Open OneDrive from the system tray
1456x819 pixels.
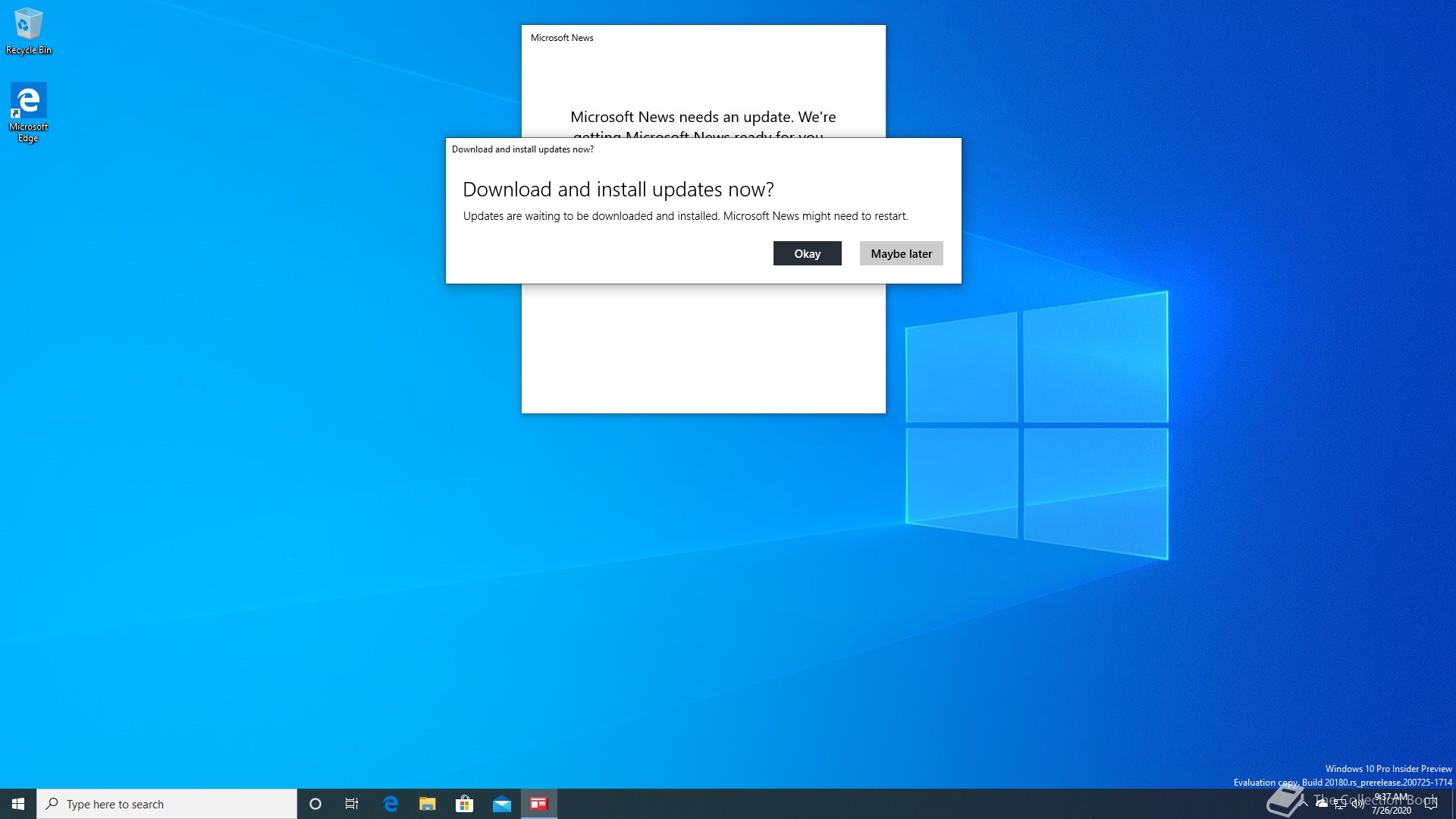[x=1322, y=804]
